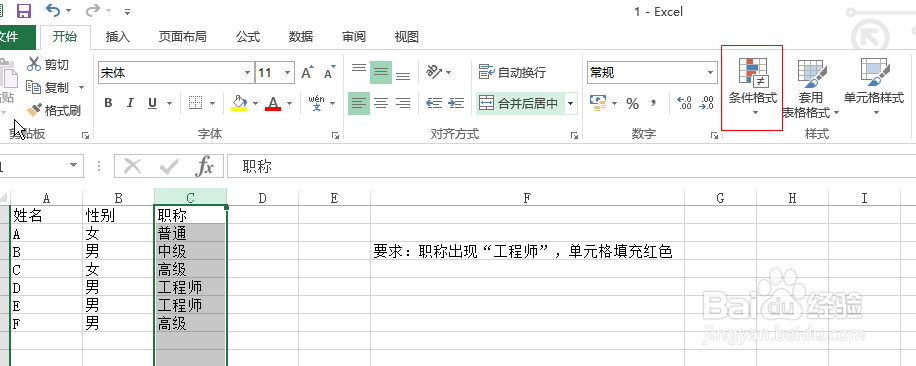Align text to the right
This screenshot has height=366, width=916.
coord(403,104)
